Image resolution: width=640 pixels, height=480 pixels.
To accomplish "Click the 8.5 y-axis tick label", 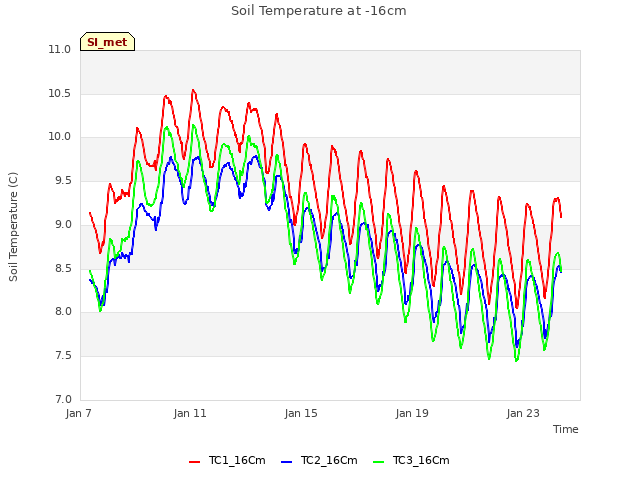I will (x=63, y=268).
